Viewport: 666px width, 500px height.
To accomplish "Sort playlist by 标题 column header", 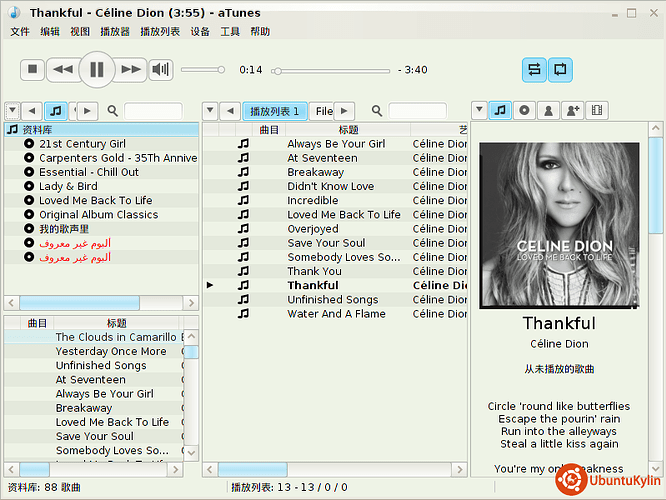I will (348, 130).
